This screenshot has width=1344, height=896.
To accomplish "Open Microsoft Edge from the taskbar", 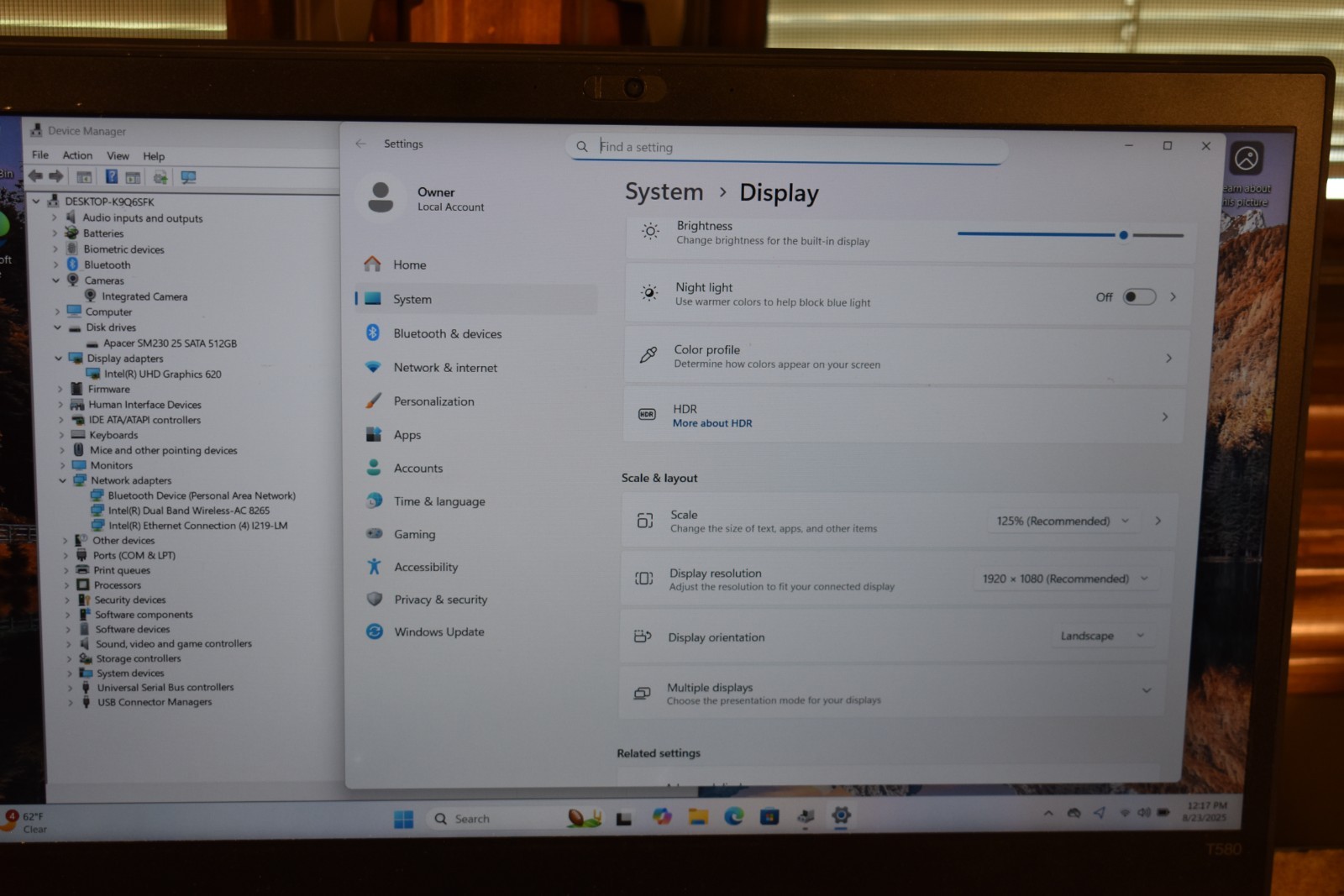I will click(734, 816).
